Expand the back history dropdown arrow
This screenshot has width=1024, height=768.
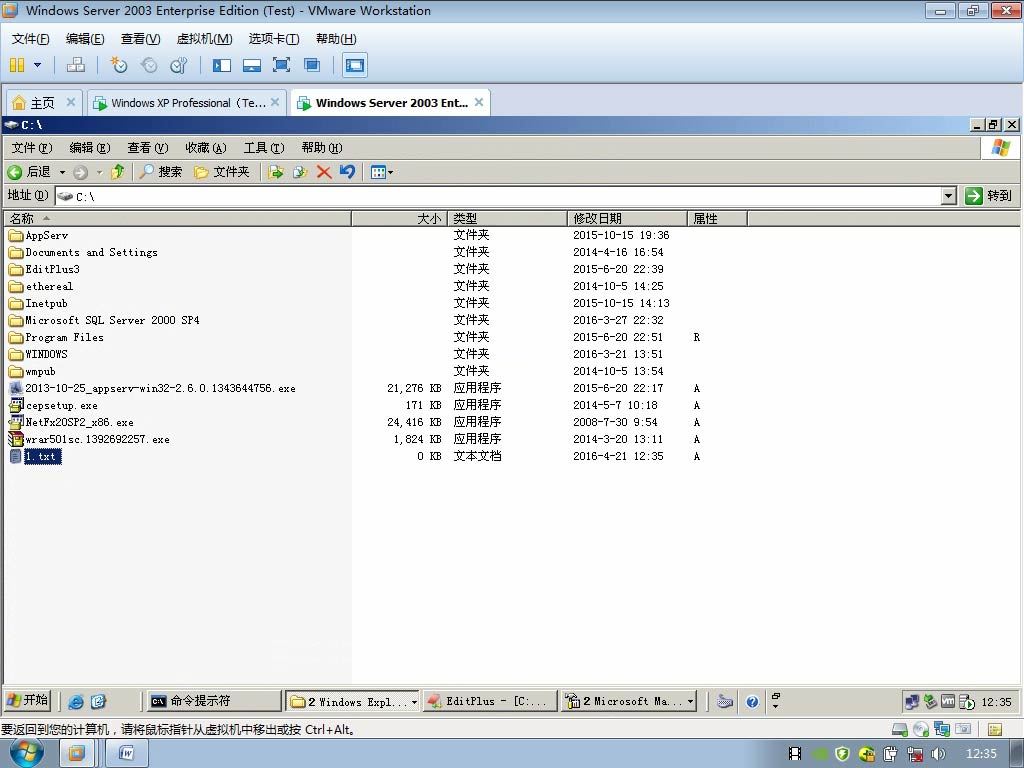62,172
